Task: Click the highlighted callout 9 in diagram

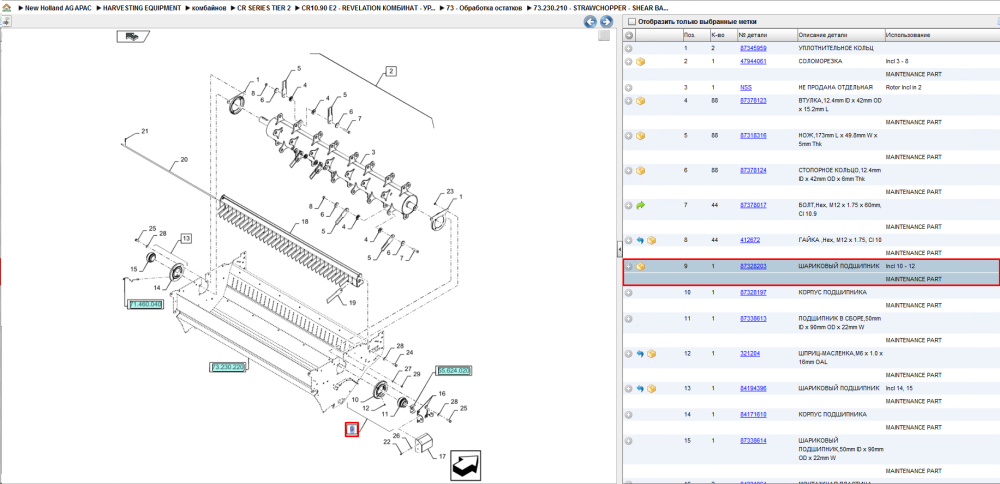Action: pyautogui.click(x=352, y=430)
